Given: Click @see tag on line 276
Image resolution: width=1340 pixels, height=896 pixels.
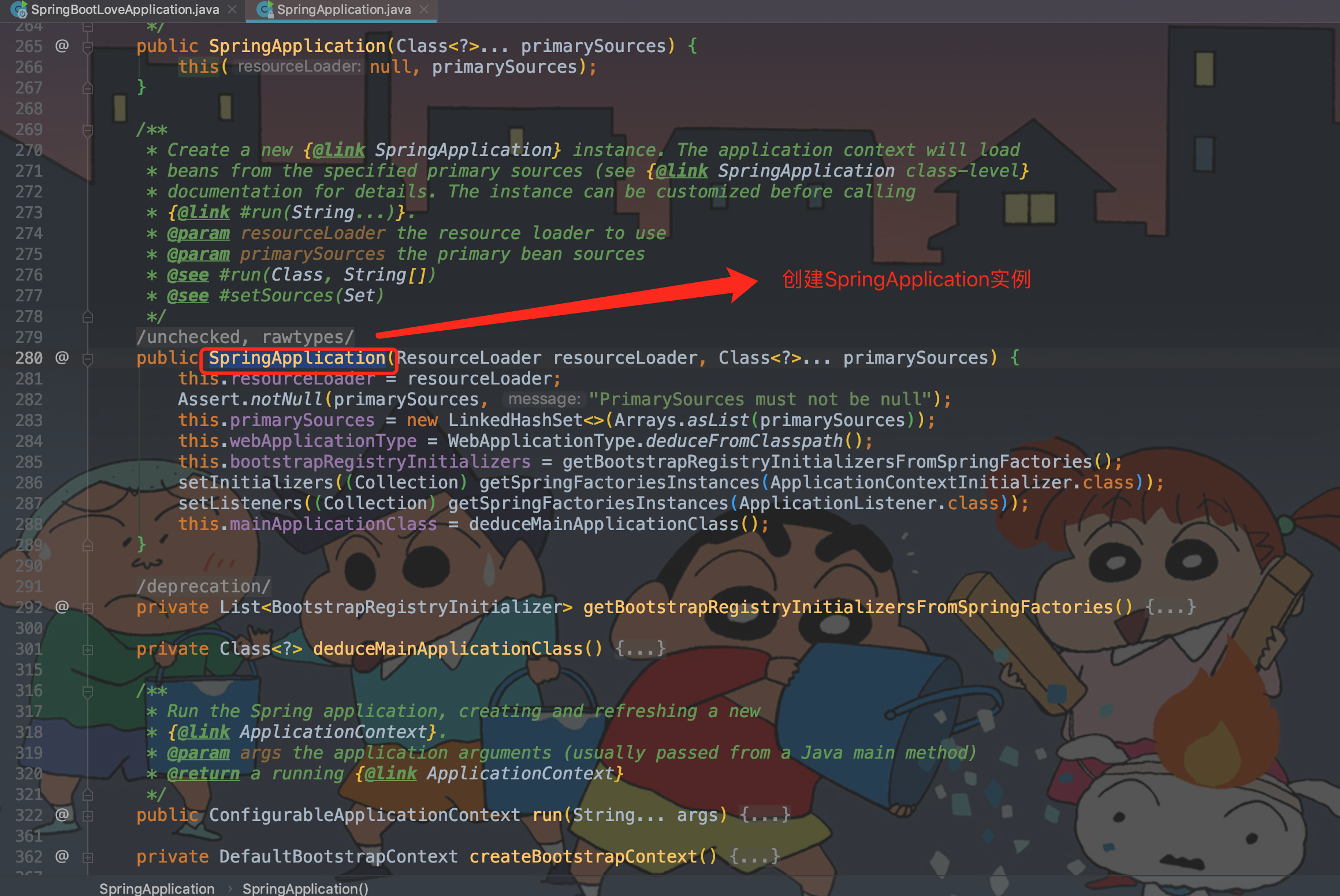Looking at the screenshot, I should (x=188, y=274).
